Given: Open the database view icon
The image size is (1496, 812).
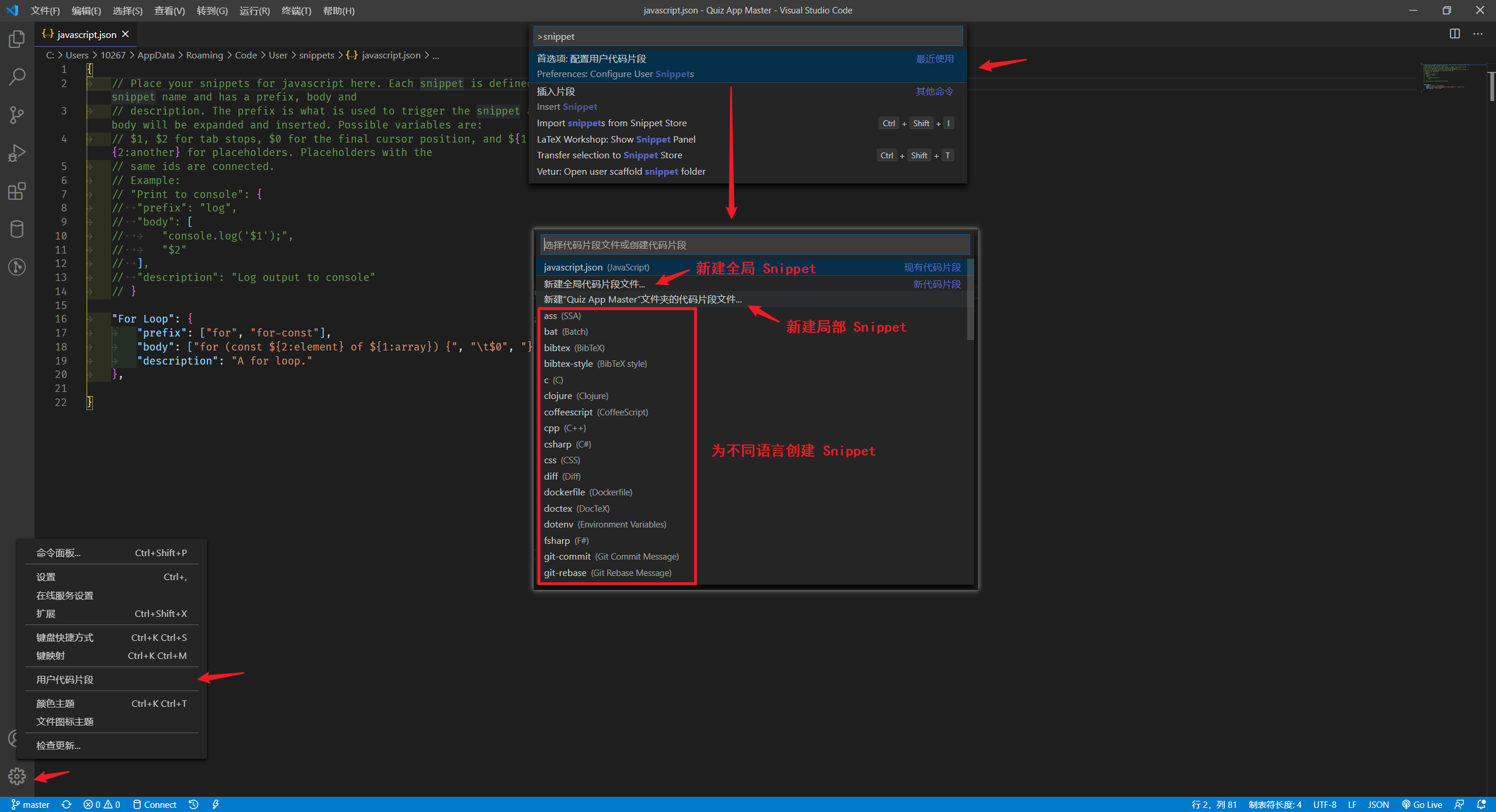Looking at the screenshot, I should [x=17, y=229].
